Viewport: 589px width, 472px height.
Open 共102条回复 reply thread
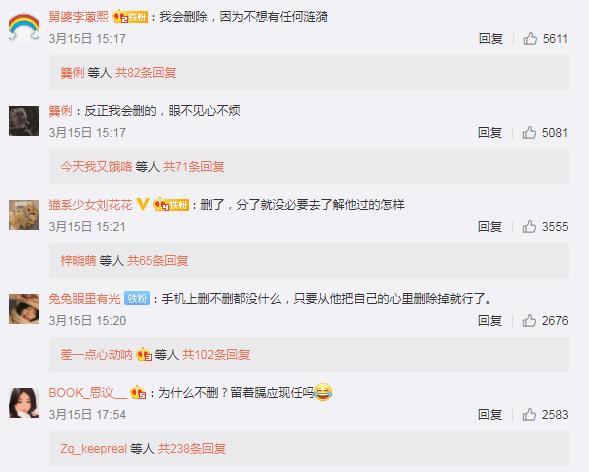tap(216, 354)
